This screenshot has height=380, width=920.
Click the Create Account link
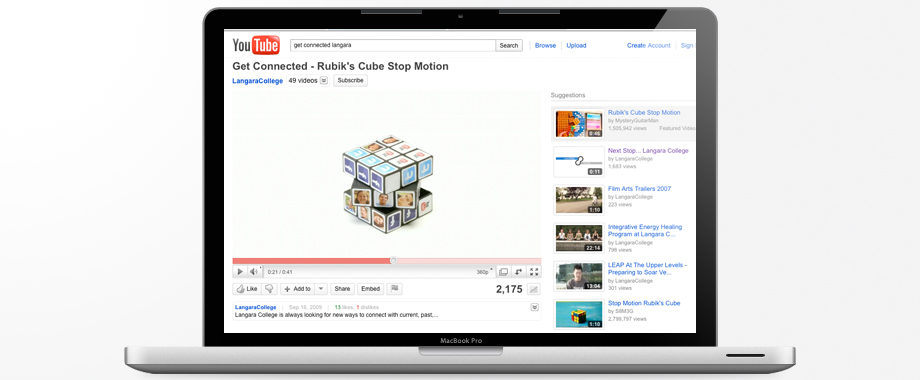point(648,45)
